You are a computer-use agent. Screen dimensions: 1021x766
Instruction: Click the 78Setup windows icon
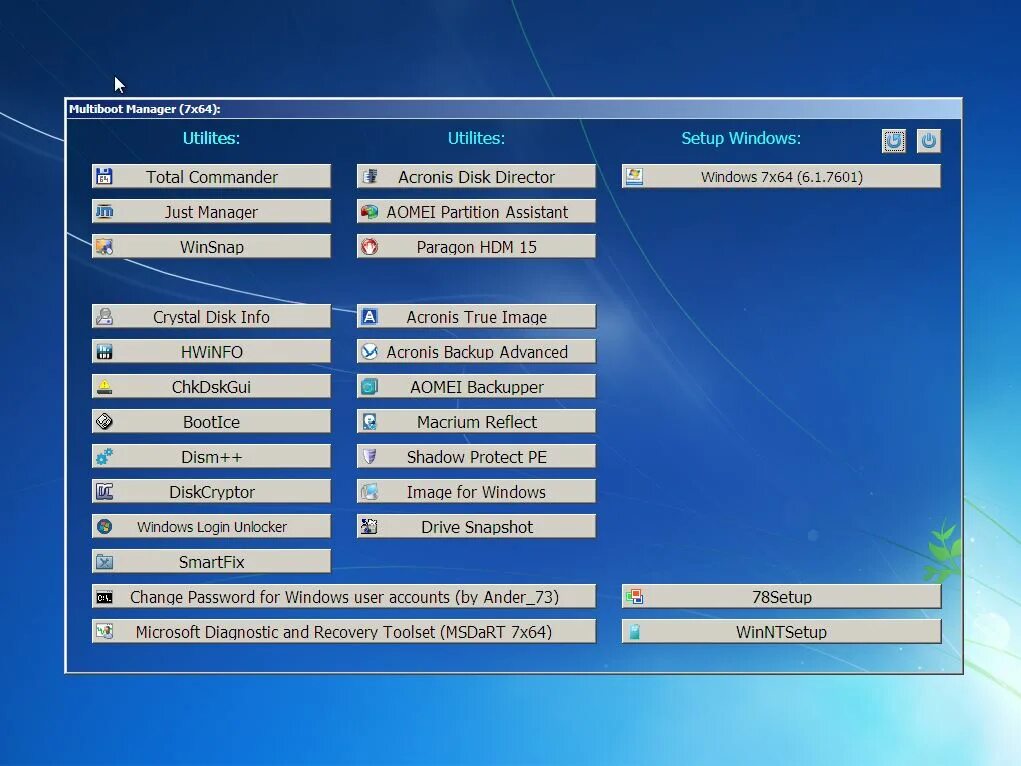634,597
